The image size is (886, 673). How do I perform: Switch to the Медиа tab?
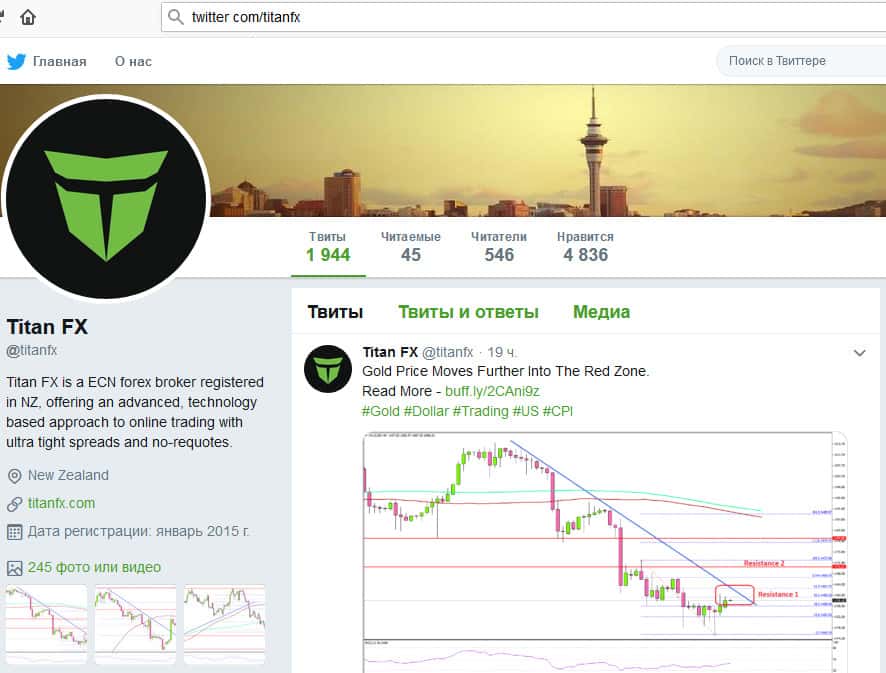coord(601,312)
